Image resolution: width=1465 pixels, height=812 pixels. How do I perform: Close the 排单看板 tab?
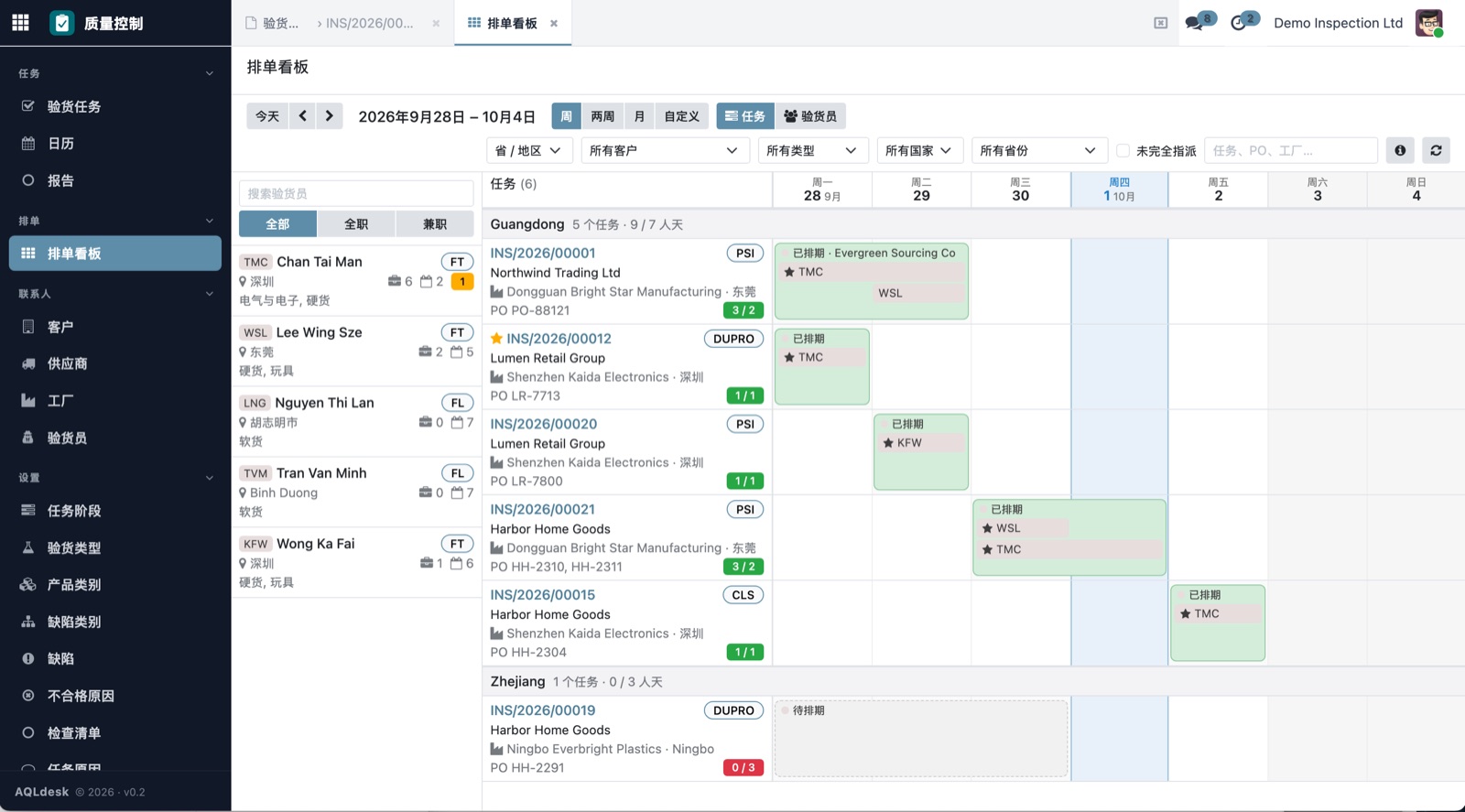coord(554,24)
